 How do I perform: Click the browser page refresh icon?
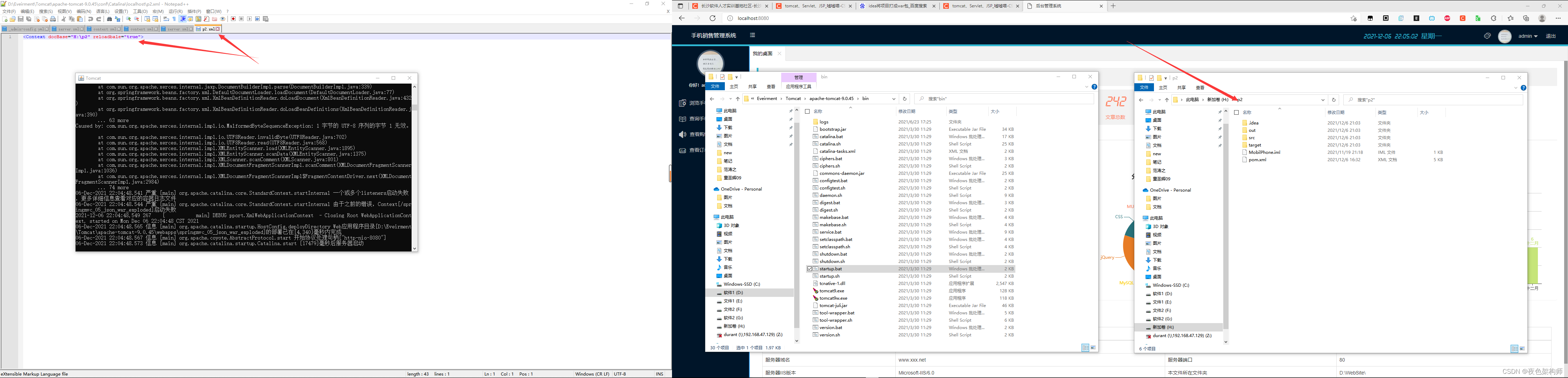tap(712, 18)
